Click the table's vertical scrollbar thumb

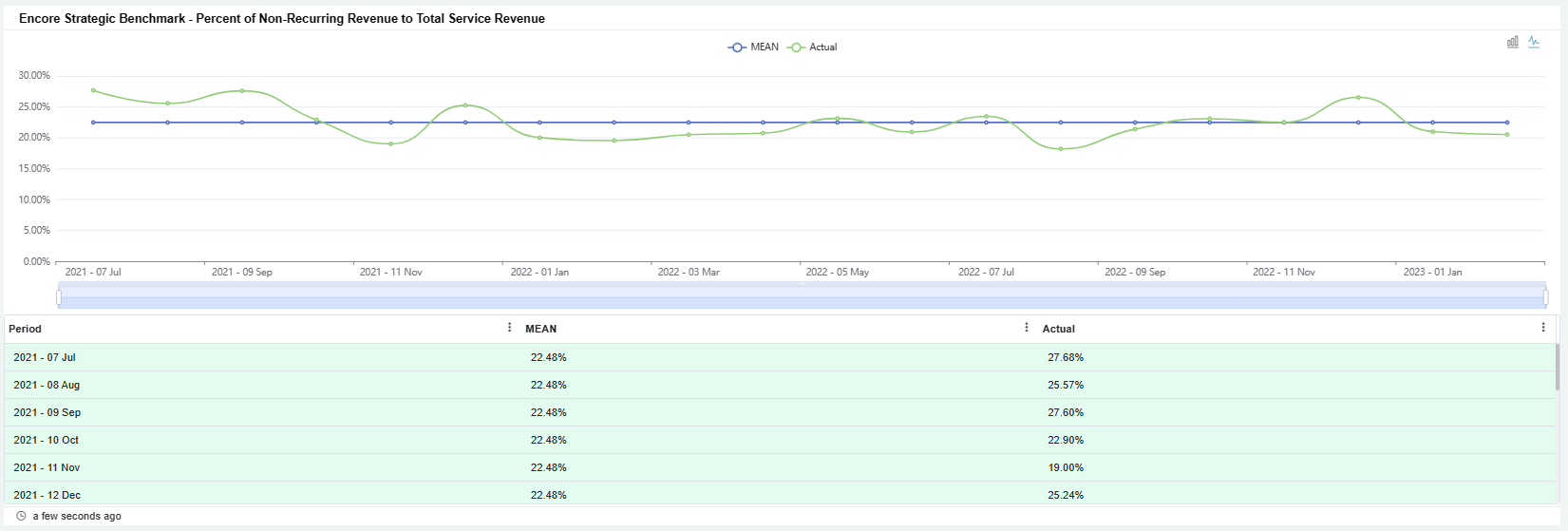(1557, 367)
